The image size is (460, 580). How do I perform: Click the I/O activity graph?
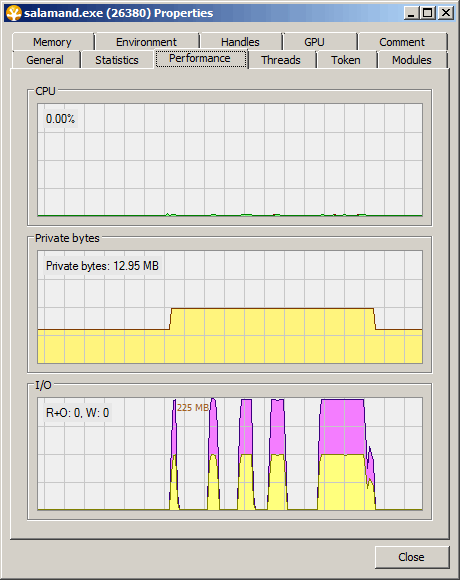(230, 454)
